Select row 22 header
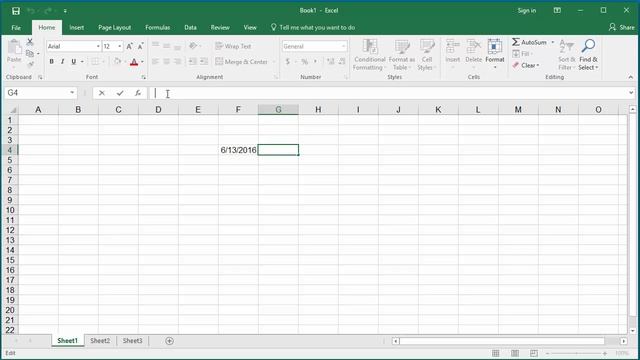 click(x=10, y=330)
